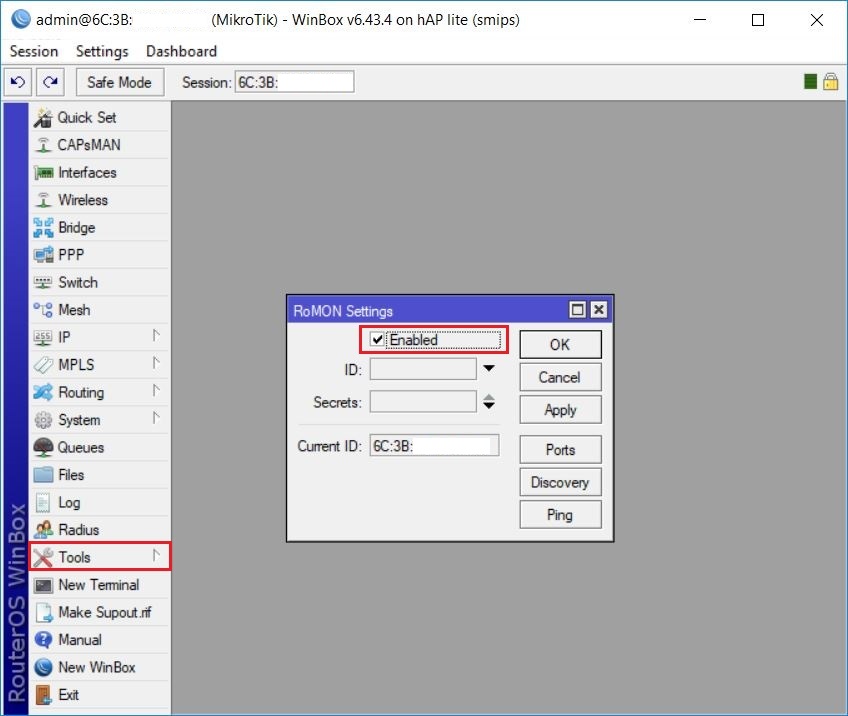Click the Current ID field

(434, 446)
